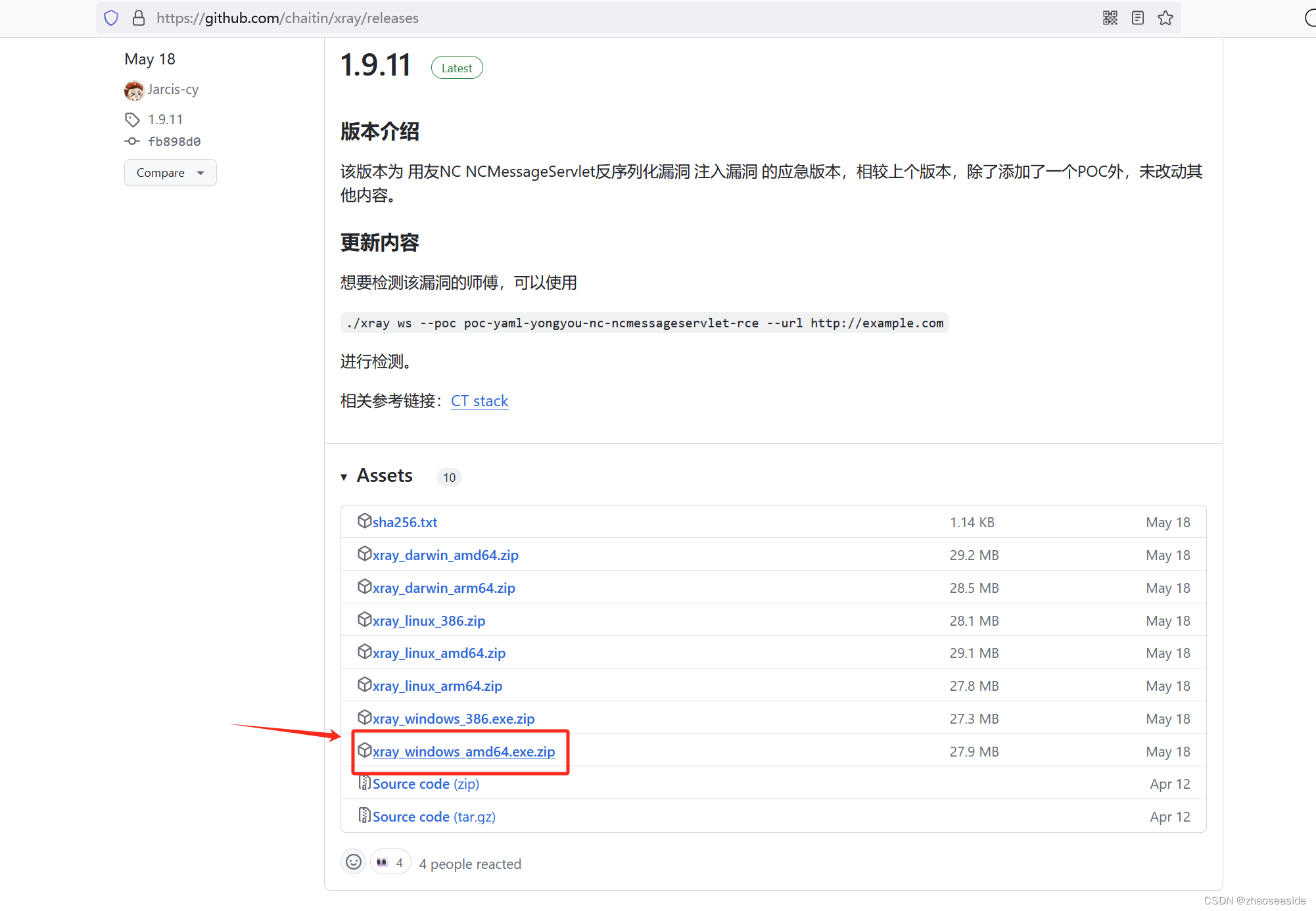Screen dimensions: 1316x911
Task: Click the Latest badge
Action: click(457, 68)
